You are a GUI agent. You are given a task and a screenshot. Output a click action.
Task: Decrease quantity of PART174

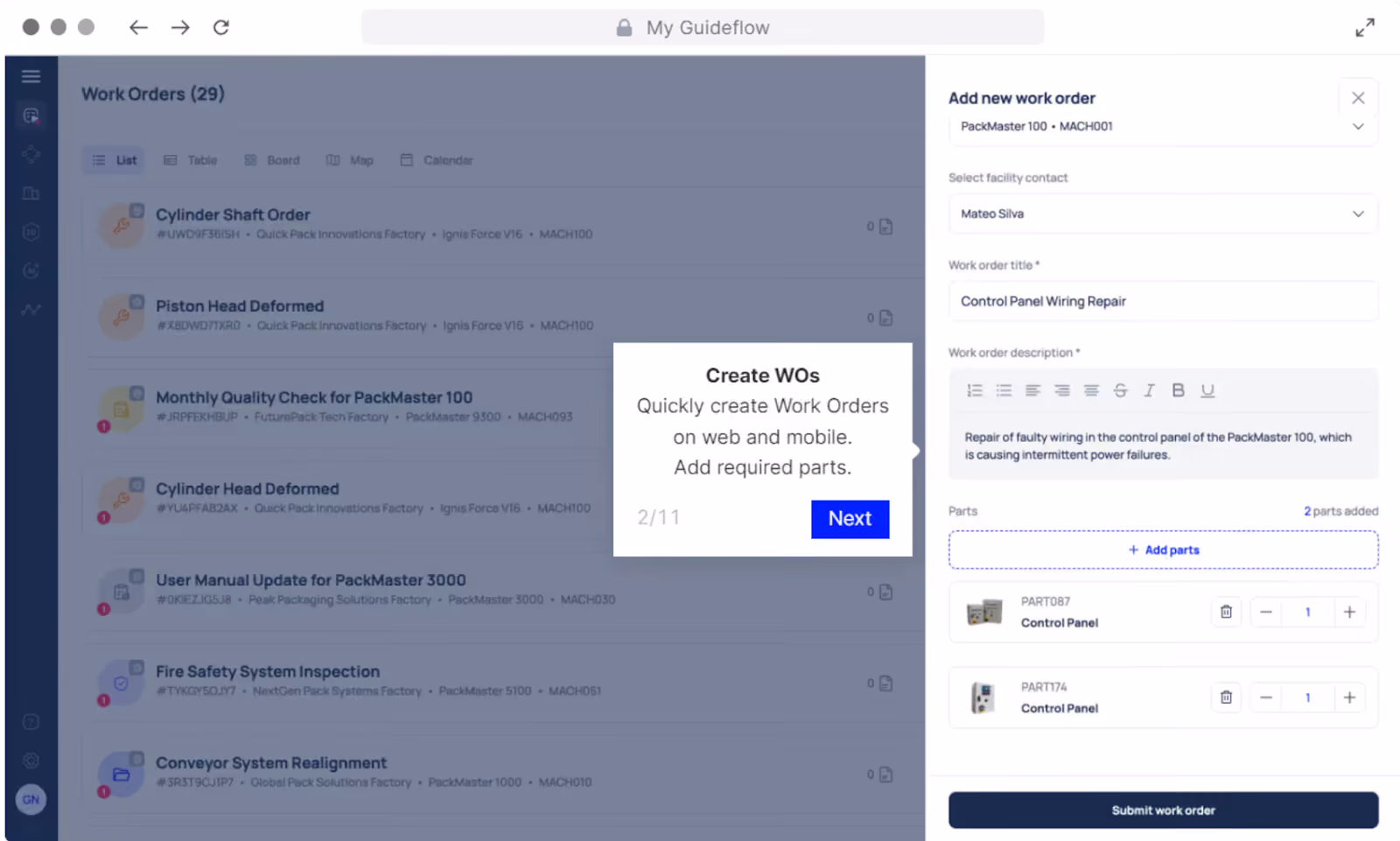pos(1266,697)
